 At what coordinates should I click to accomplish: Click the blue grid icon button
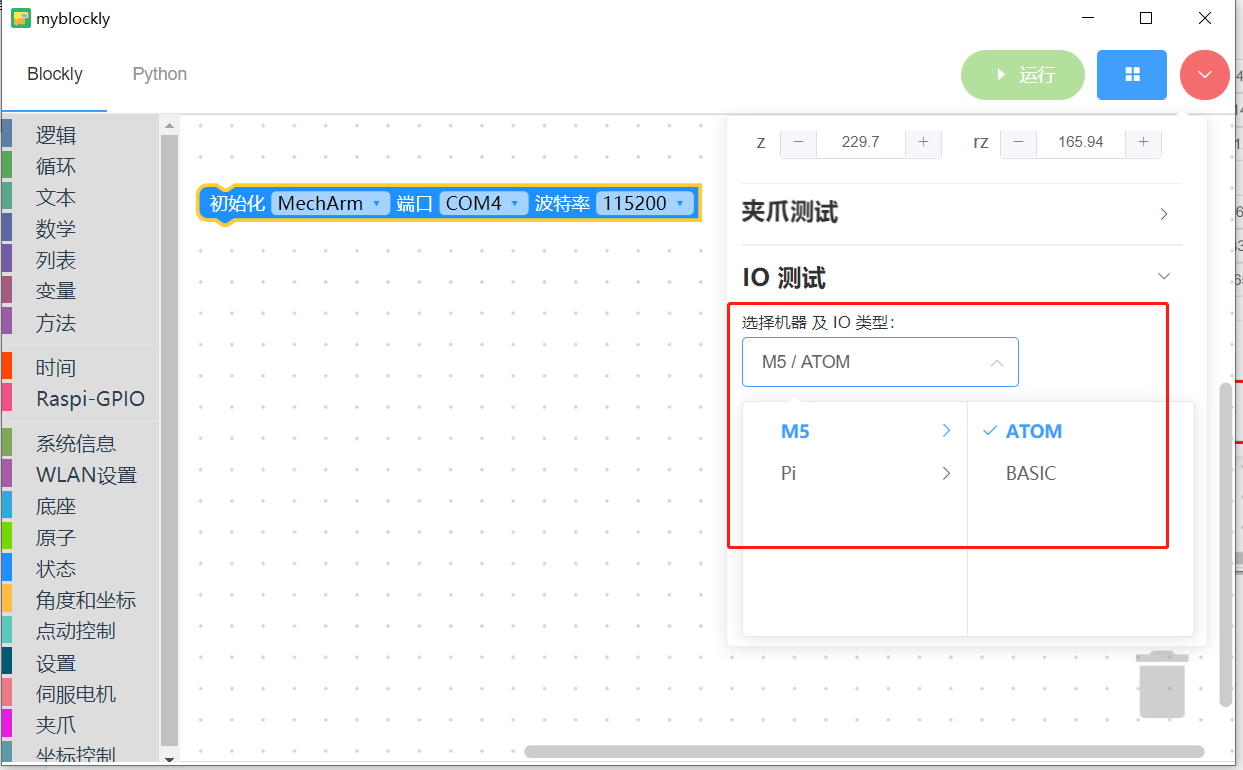click(1132, 75)
